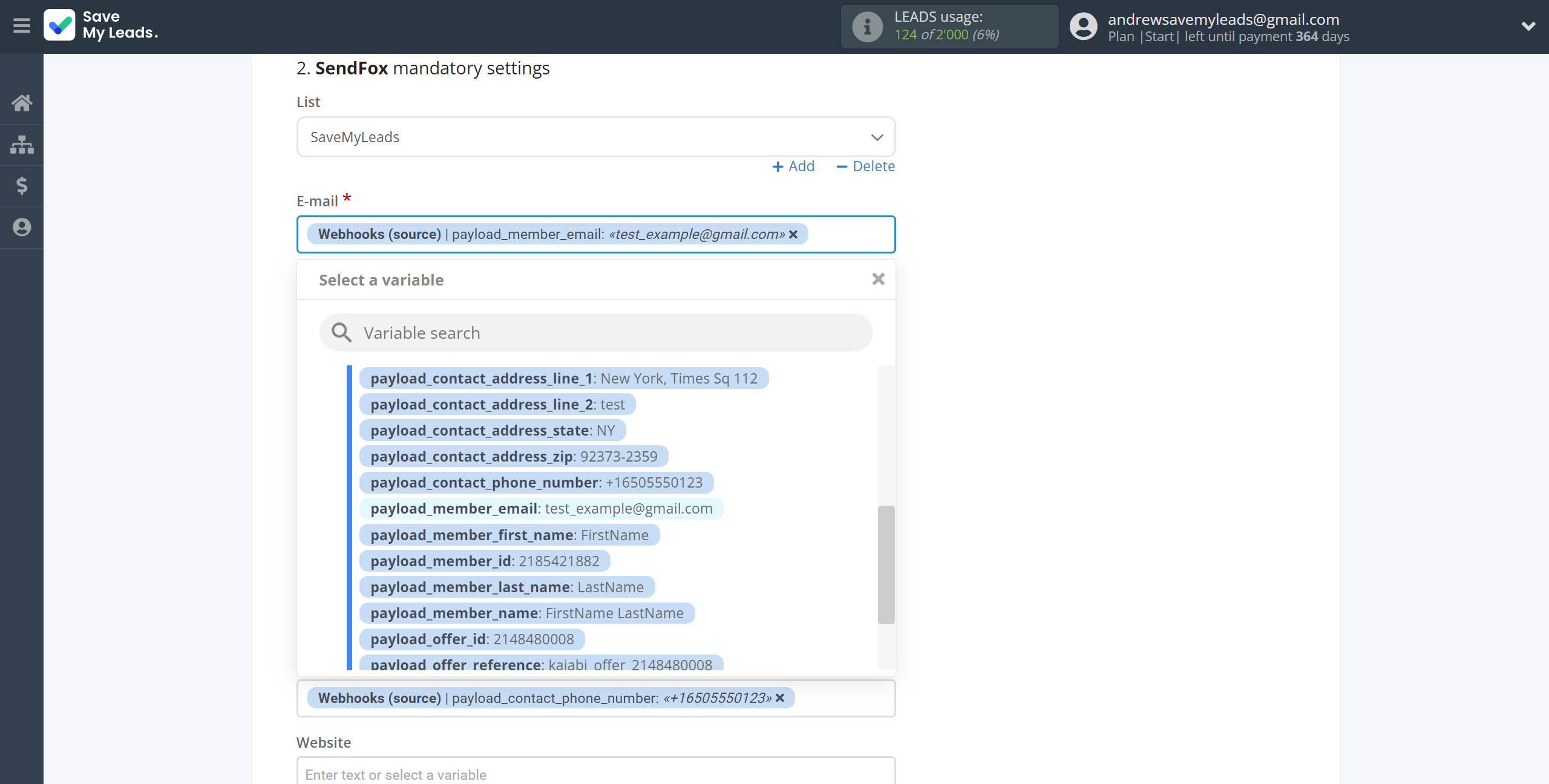The width and height of the screenshot is (1549, 784).
Task: Click the Website input field
Action: (596, 771)
